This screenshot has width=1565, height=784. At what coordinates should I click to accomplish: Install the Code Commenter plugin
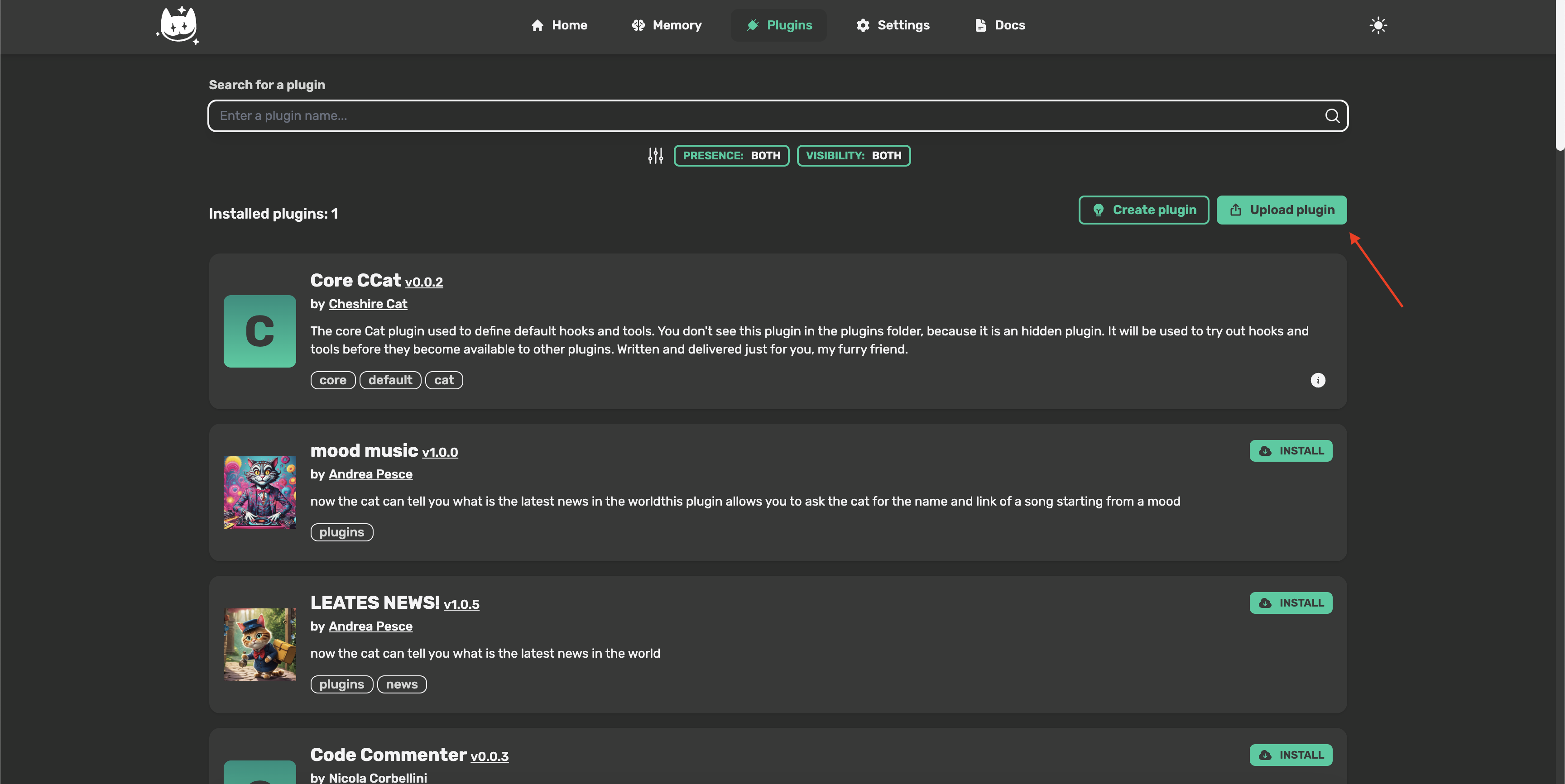click(x=1291, y=755)
